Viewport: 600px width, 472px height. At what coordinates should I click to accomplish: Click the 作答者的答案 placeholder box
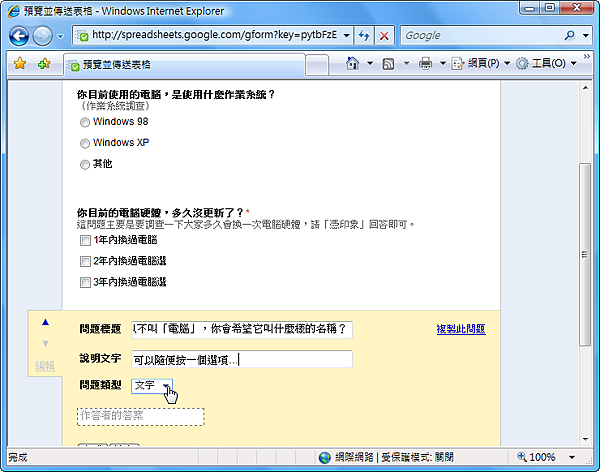[141, 416]
